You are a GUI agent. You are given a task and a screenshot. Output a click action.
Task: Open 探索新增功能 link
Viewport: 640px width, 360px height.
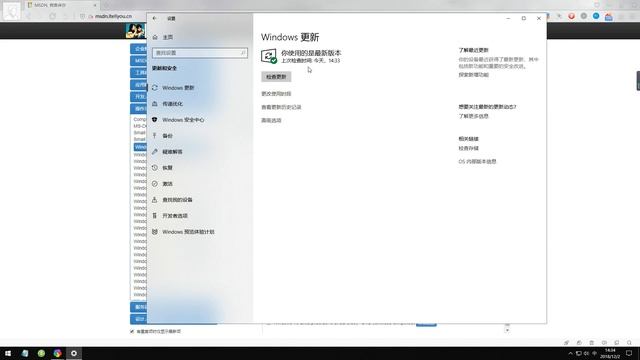(473, 75)
